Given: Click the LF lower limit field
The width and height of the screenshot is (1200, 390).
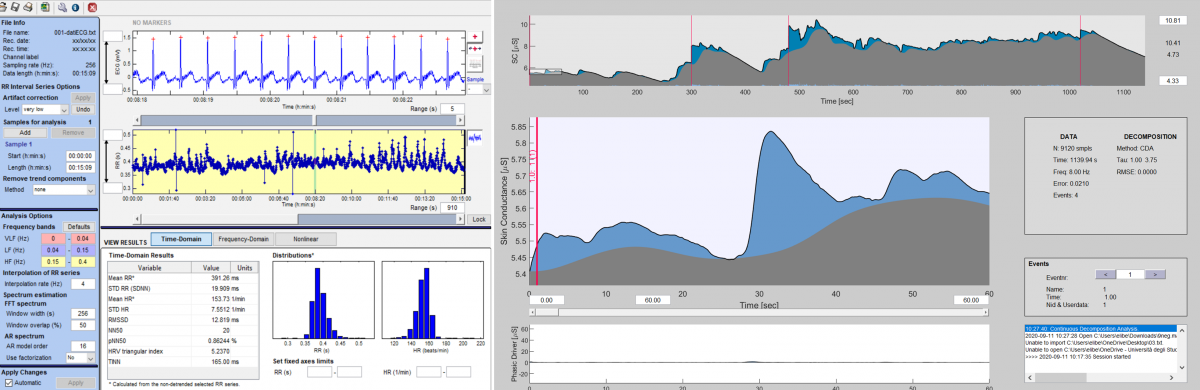Looking at the screenshot, I should (x=52, y=249).
